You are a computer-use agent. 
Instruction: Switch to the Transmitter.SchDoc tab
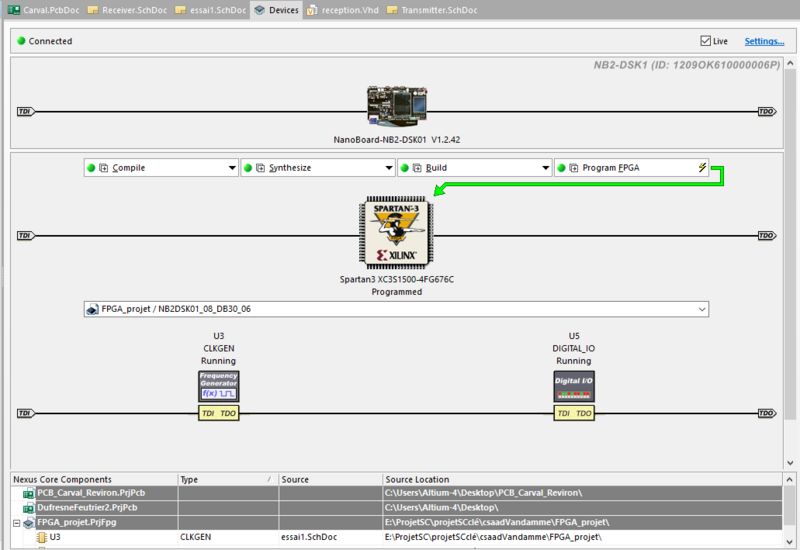435,10
